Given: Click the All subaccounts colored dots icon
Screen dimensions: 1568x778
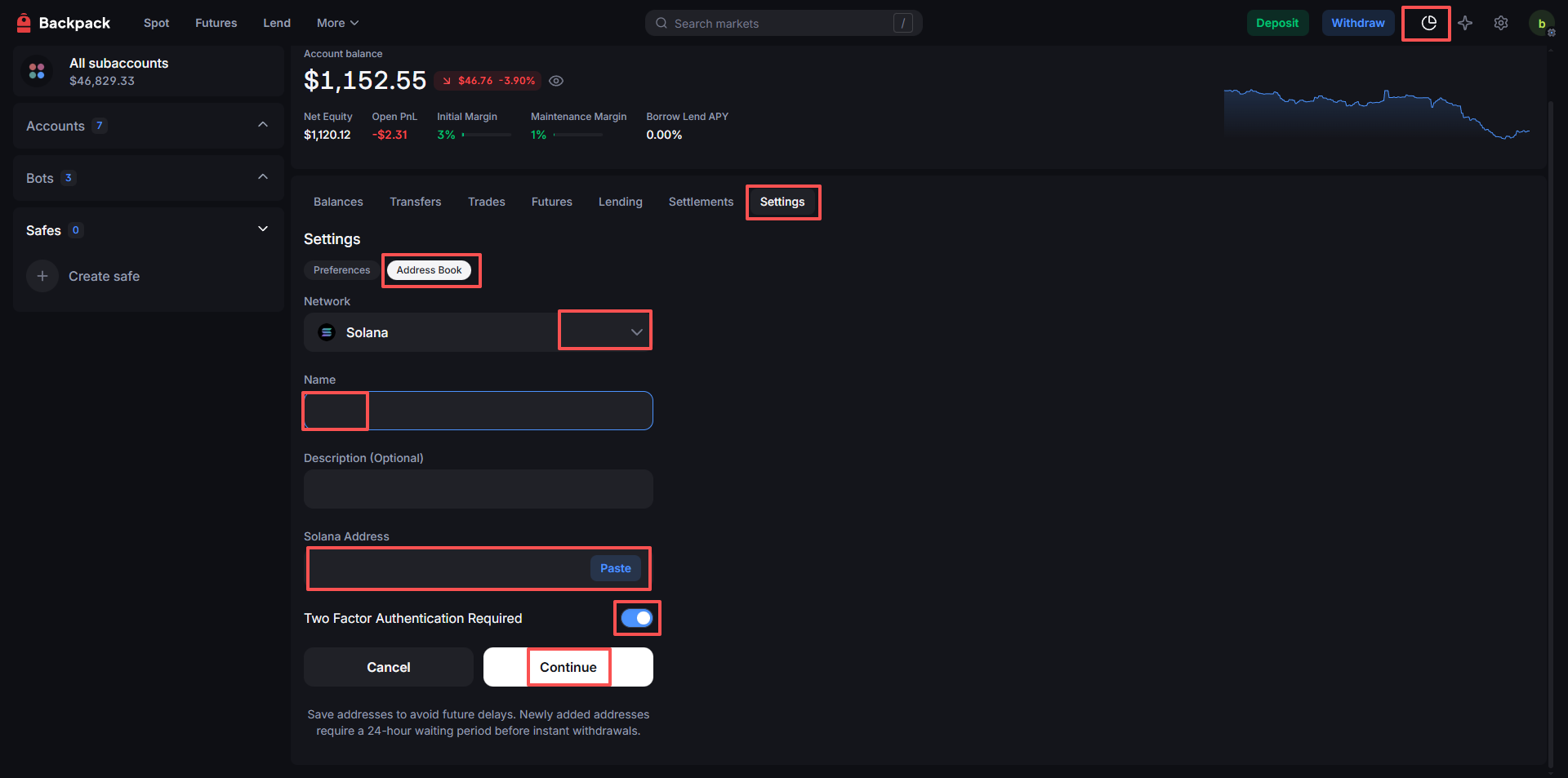Looking at the screenshot, I should (37, 72).
